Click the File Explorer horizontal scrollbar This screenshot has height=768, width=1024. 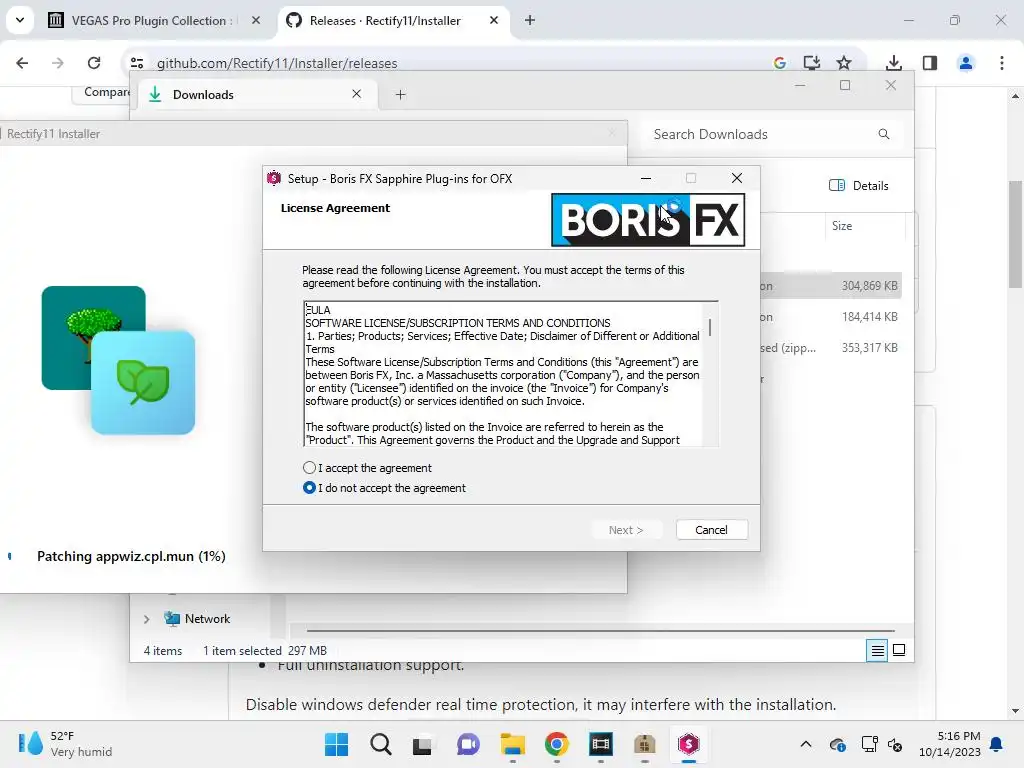coord(600,631)
